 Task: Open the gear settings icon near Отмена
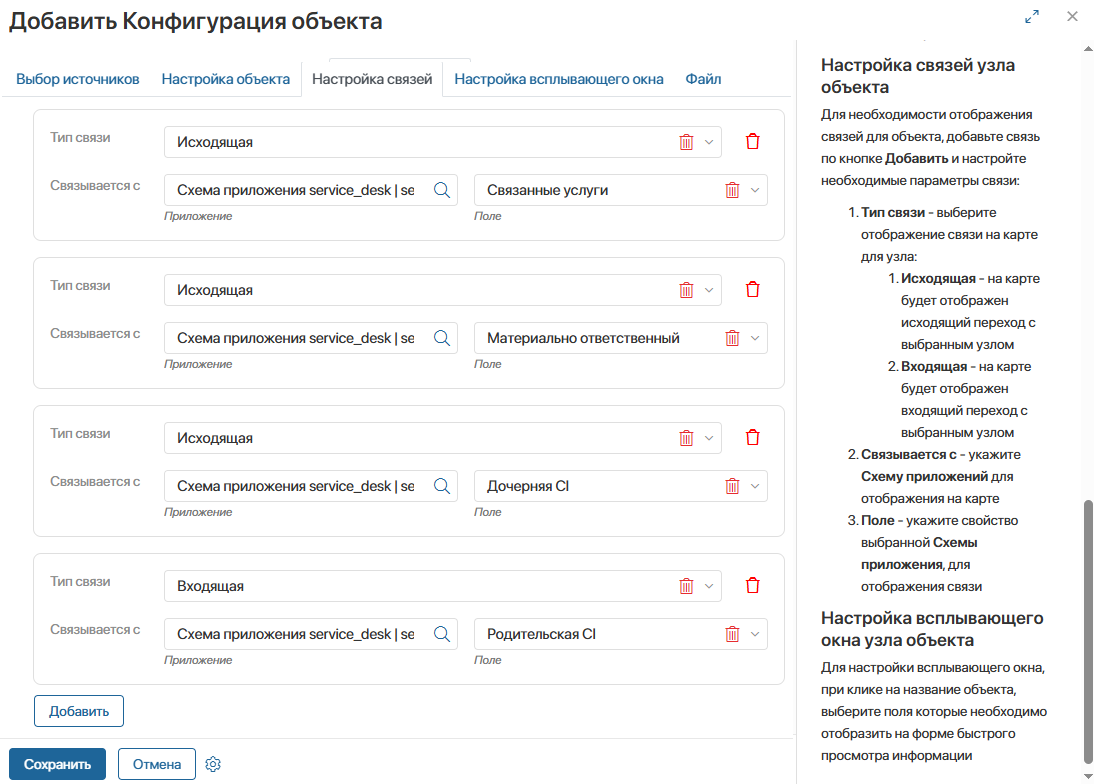[x=212, y=765]
